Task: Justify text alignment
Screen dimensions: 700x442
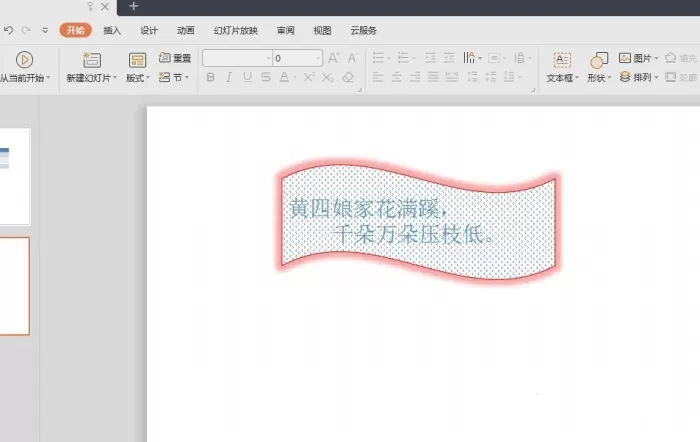Action: pyautogui.click(x=433, y=77)
